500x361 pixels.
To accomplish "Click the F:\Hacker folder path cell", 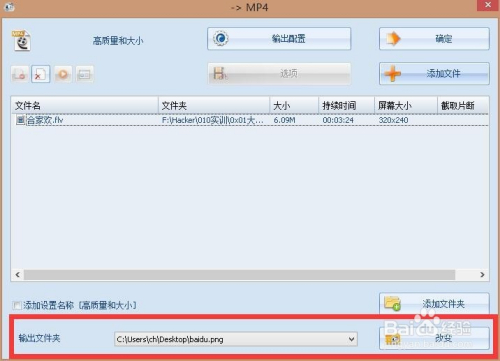I will pyautogui.click(x=213, y=120).
